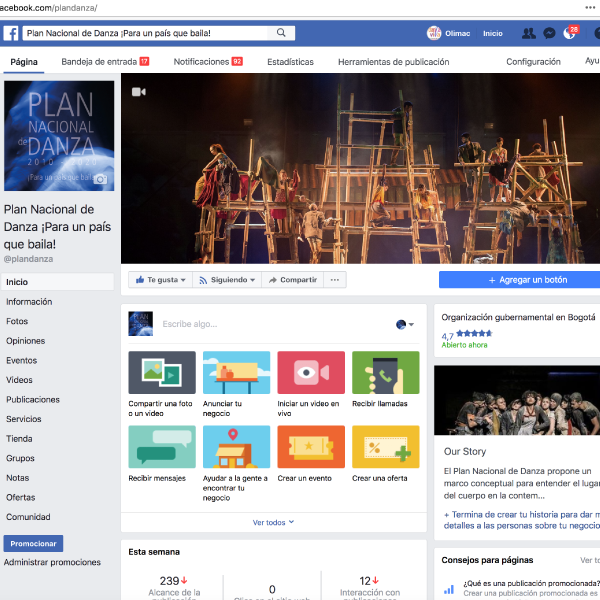
Task: Open the Configuración tab
Action: tap(533, 62)
